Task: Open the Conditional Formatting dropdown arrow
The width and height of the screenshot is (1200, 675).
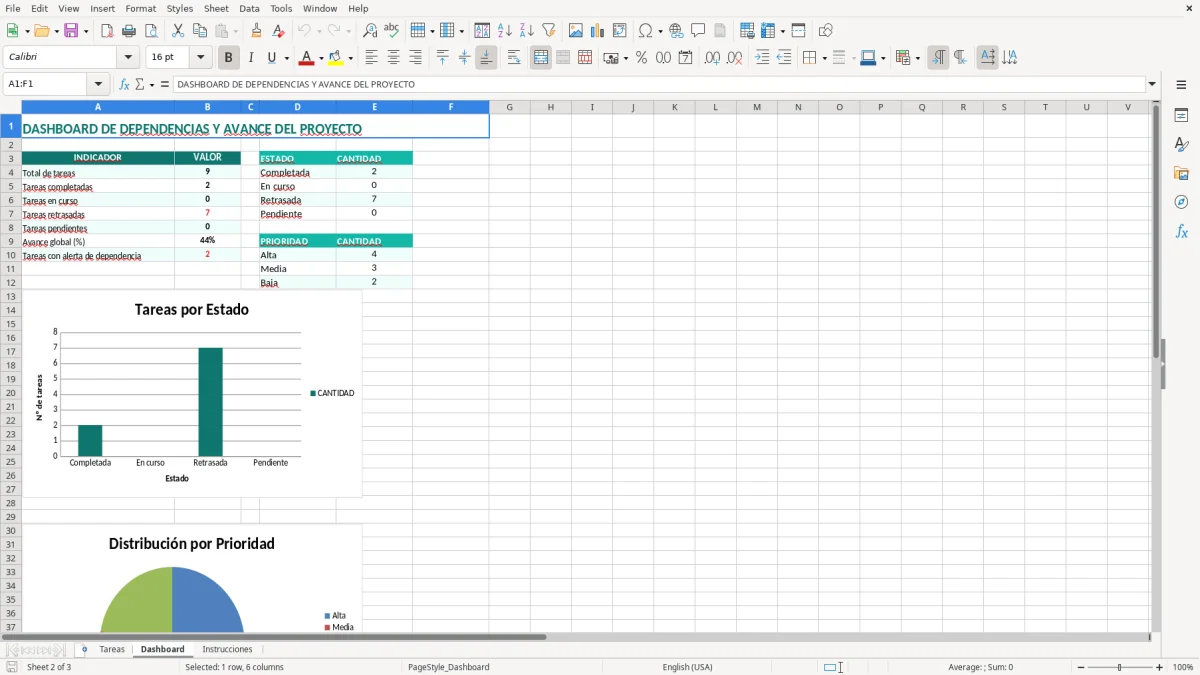Action: [x=917, y=58]
